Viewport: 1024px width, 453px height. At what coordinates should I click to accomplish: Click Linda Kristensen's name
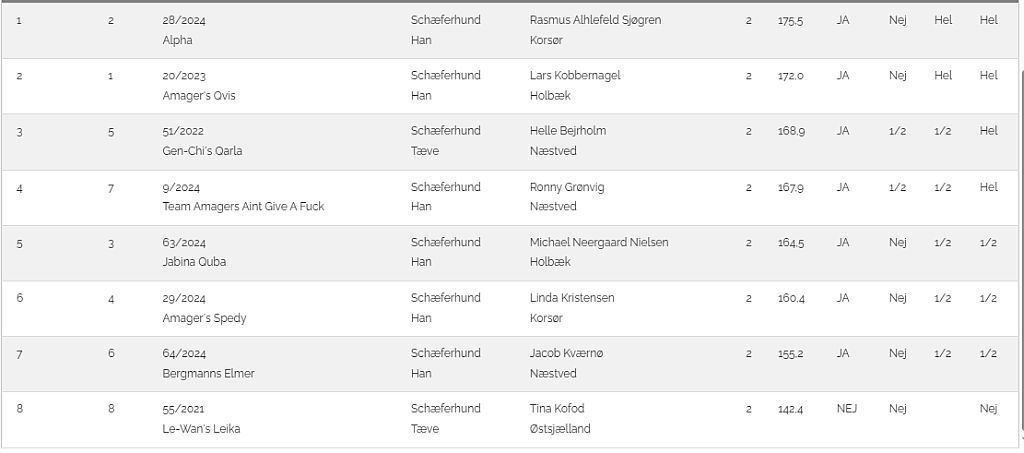[571, 298]
